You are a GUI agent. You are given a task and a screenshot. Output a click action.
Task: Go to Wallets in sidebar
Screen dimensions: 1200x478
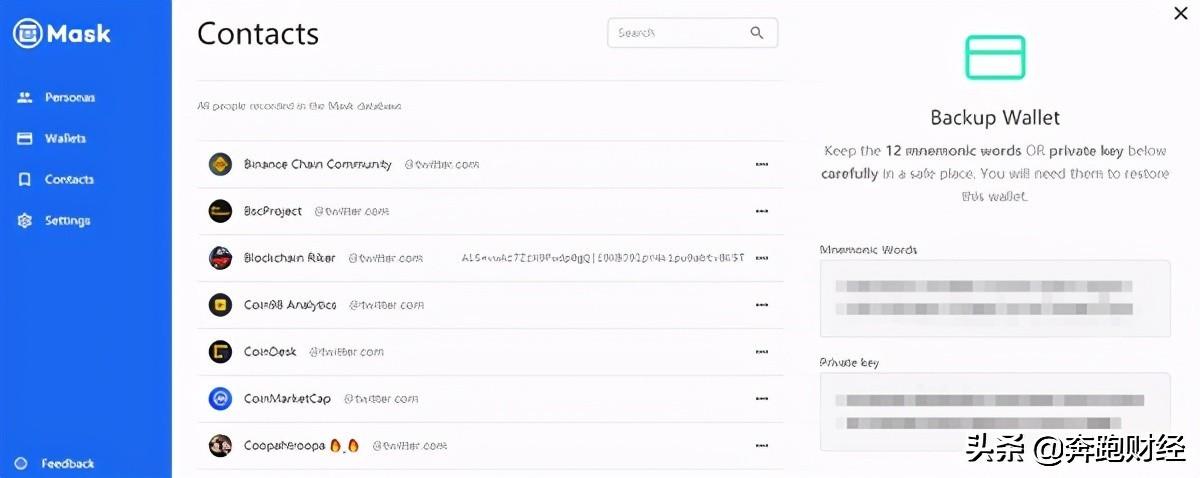(x=52, y=139)
